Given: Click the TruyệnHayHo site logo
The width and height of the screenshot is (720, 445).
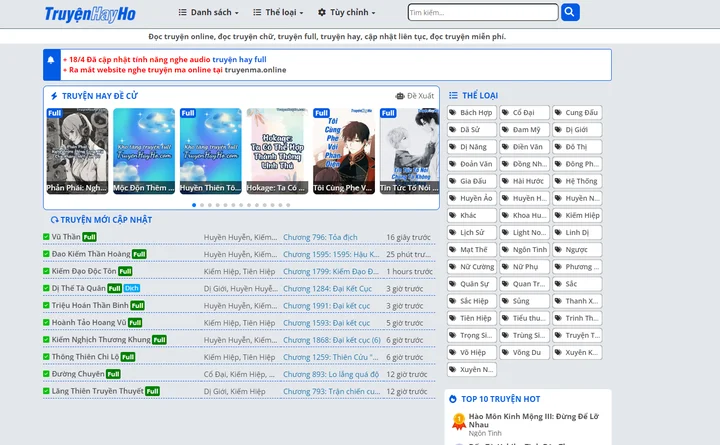Looking at the screenshot, I should point(90,13).
